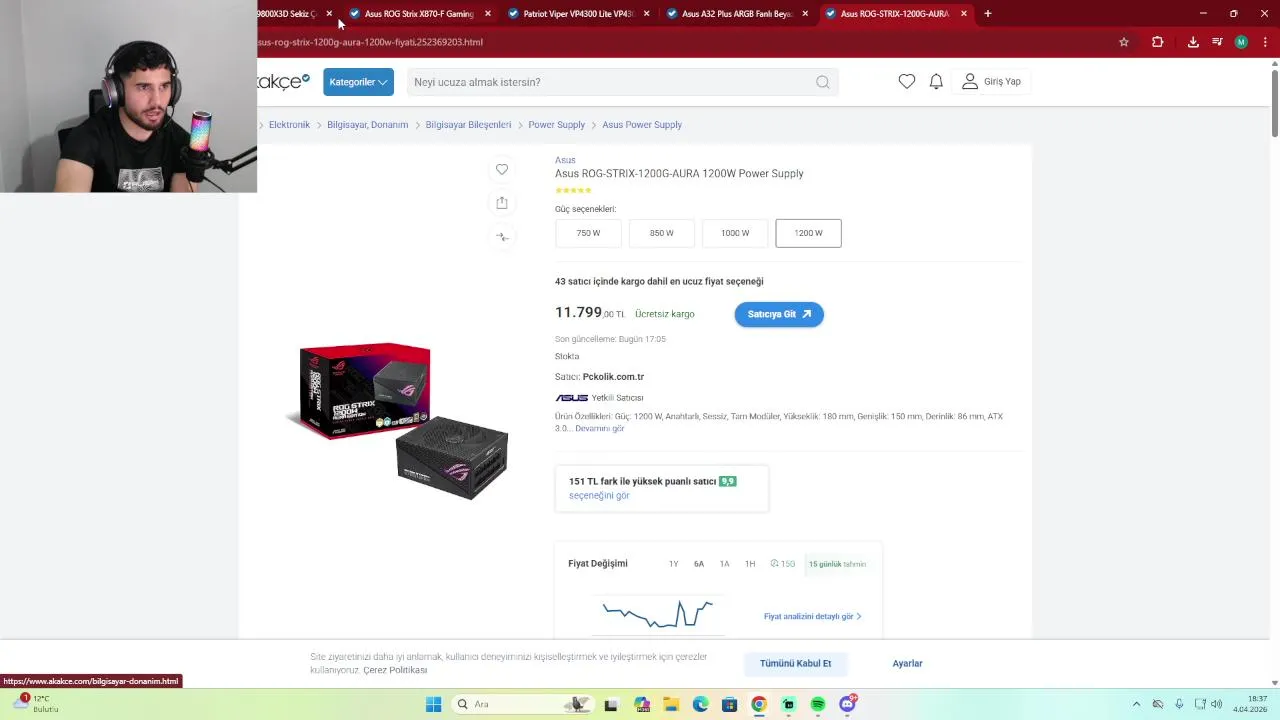Set price chart range to 1H
Viewport: 1280px width, 720px height.
750,564
